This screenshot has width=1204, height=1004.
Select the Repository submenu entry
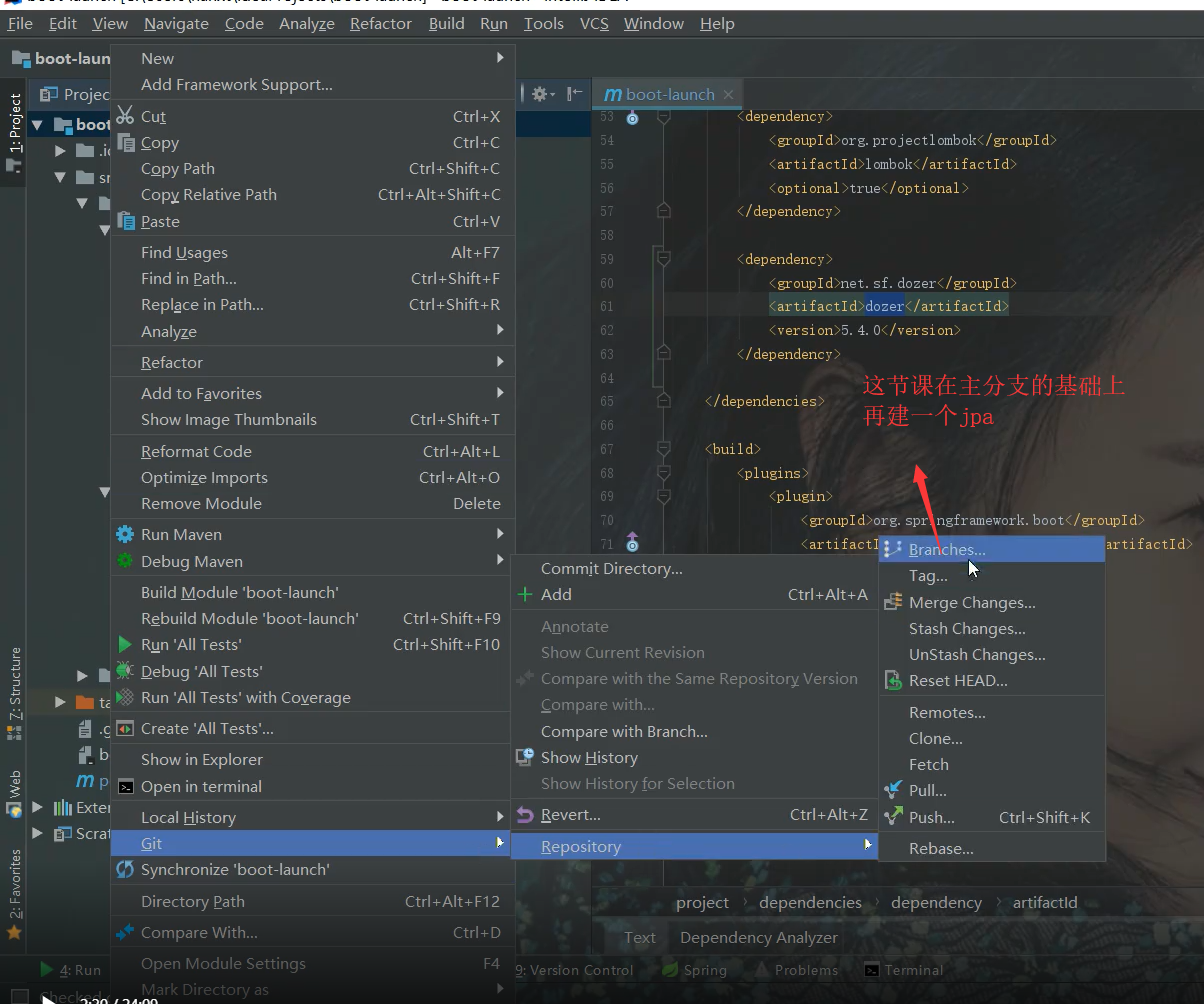click(x=694, y=846)
